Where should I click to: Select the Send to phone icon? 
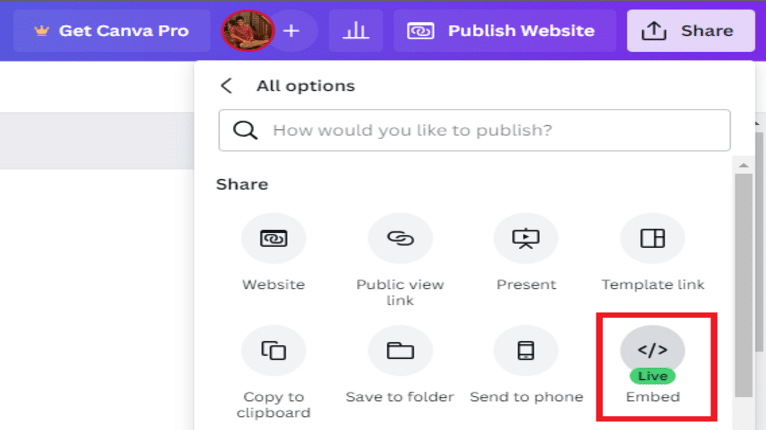tap(526, 350)
